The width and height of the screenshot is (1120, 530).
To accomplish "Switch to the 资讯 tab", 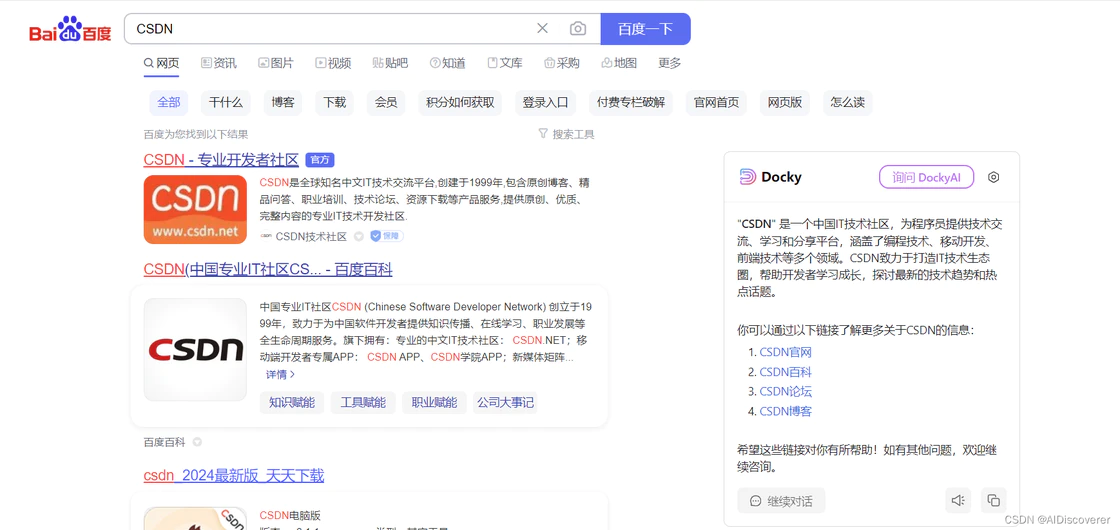I will 219,63.
